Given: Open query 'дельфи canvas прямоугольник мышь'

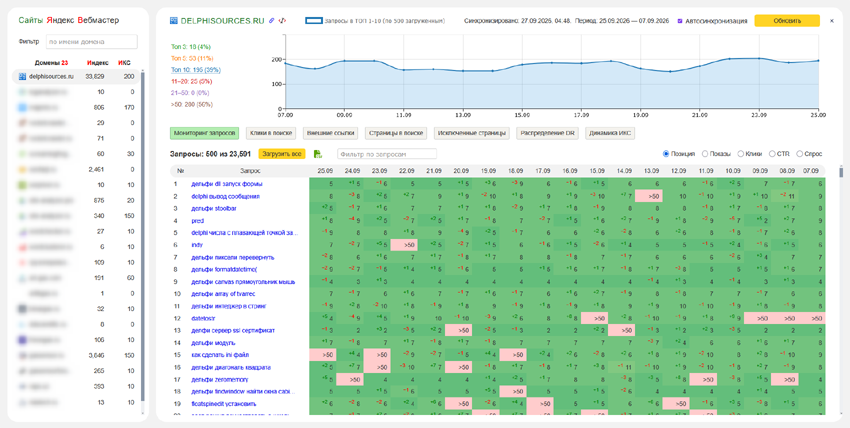Looking at the screenshot, I should point(243,282).
